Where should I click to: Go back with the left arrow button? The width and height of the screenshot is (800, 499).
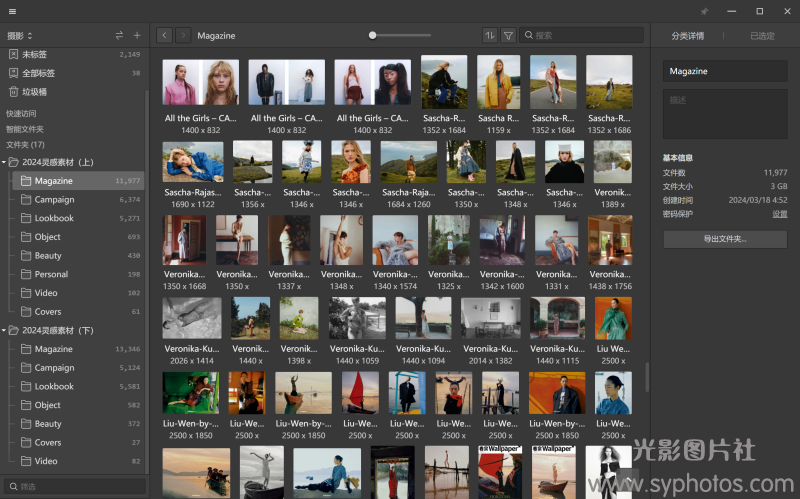(x=164, y=35)
